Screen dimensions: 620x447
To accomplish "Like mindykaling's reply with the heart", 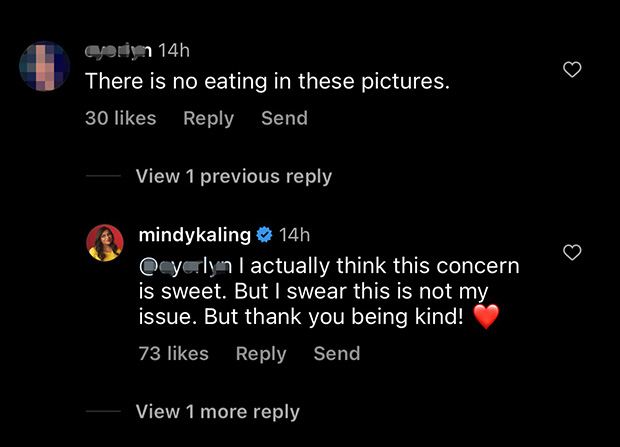I will (573, 253).
